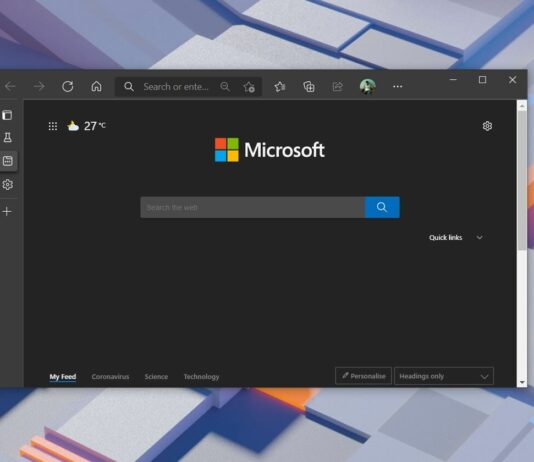Image resolution: width=534 pixels, height=462 pixels.
Task: Open the Favorites list
Action: click(x=280, y=87)
